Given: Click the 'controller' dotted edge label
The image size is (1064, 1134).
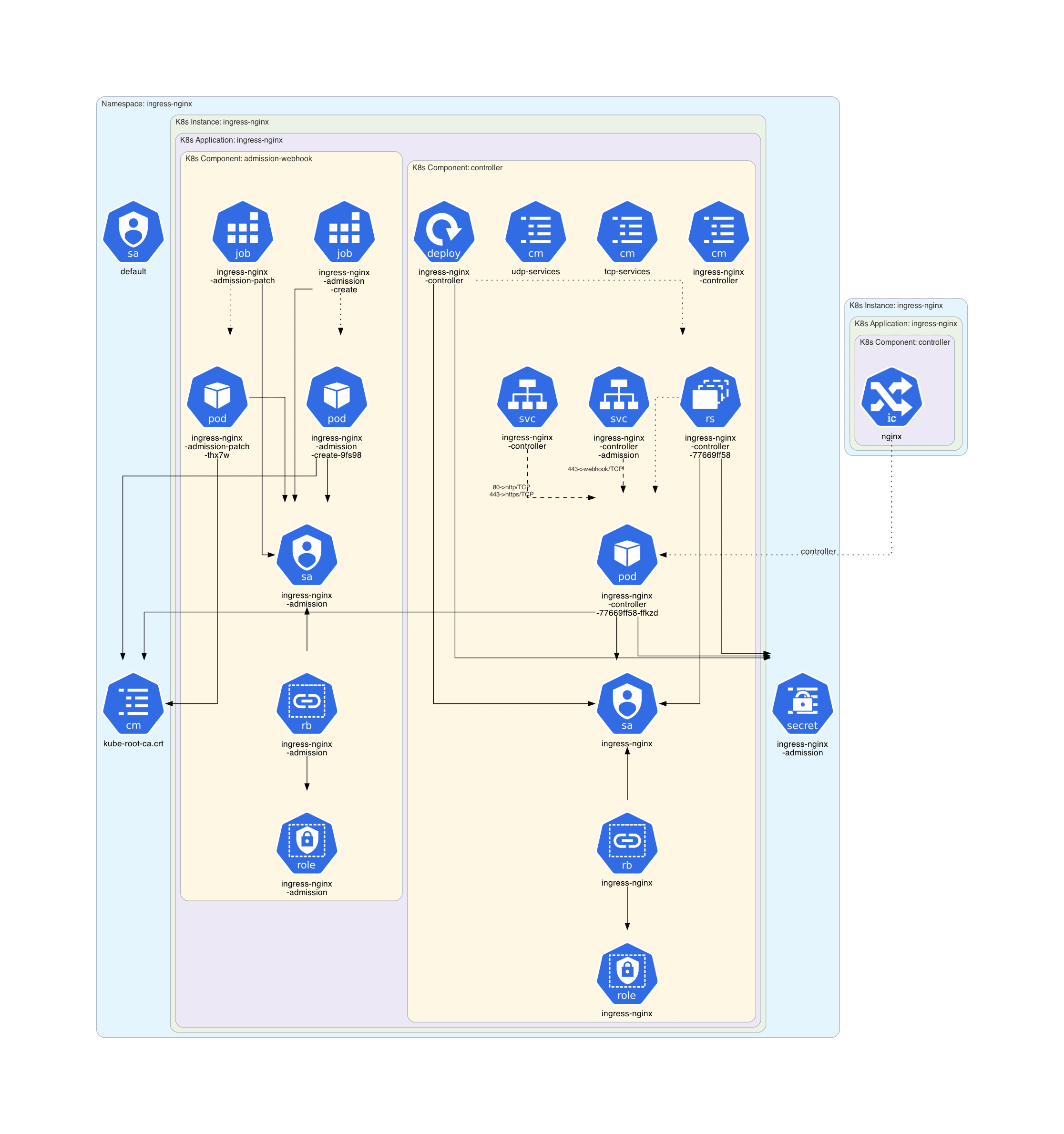Looking at the screenshot, I should click(818, 551).
